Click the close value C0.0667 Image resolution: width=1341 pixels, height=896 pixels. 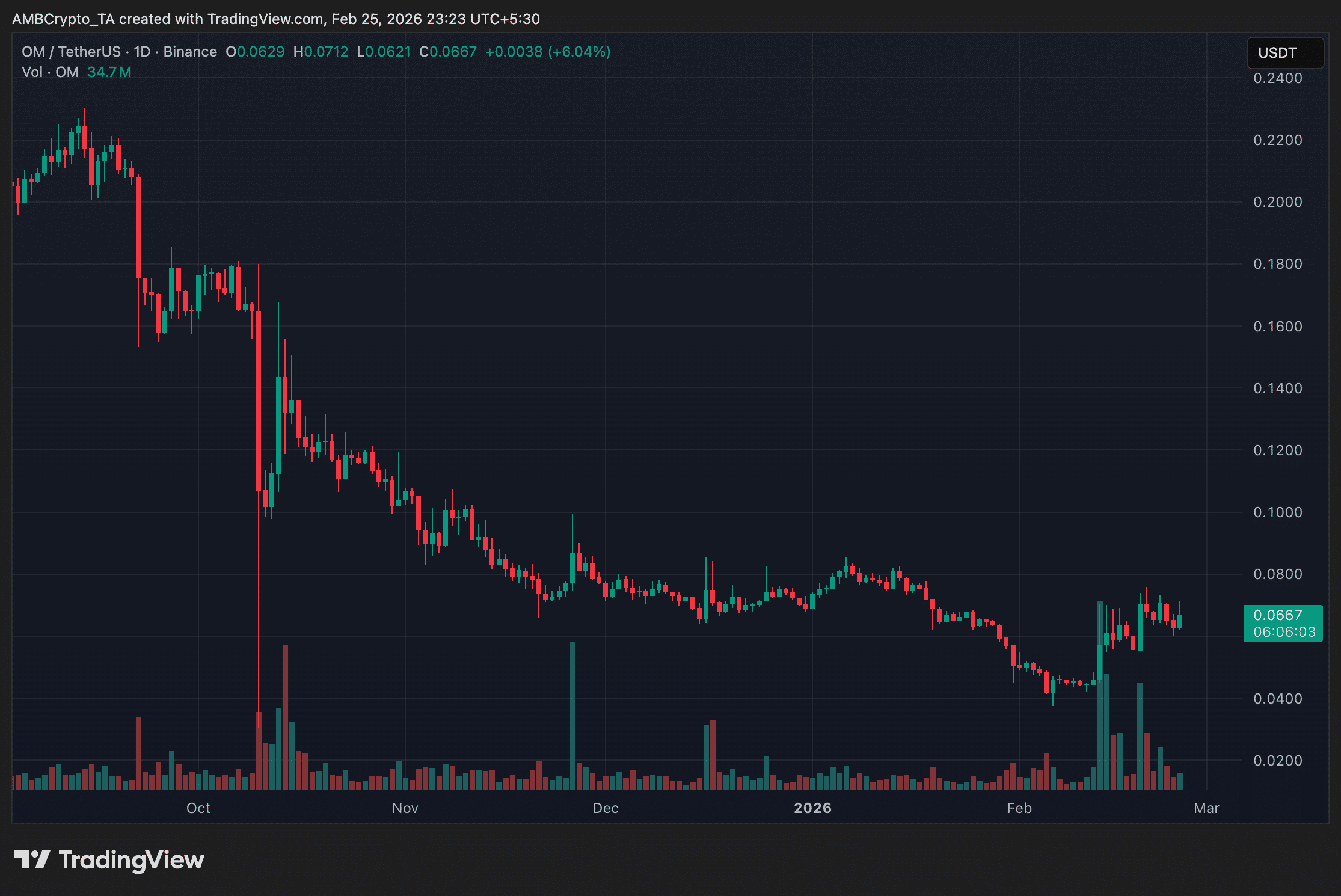pyautogui.click(x=447, y=51)
